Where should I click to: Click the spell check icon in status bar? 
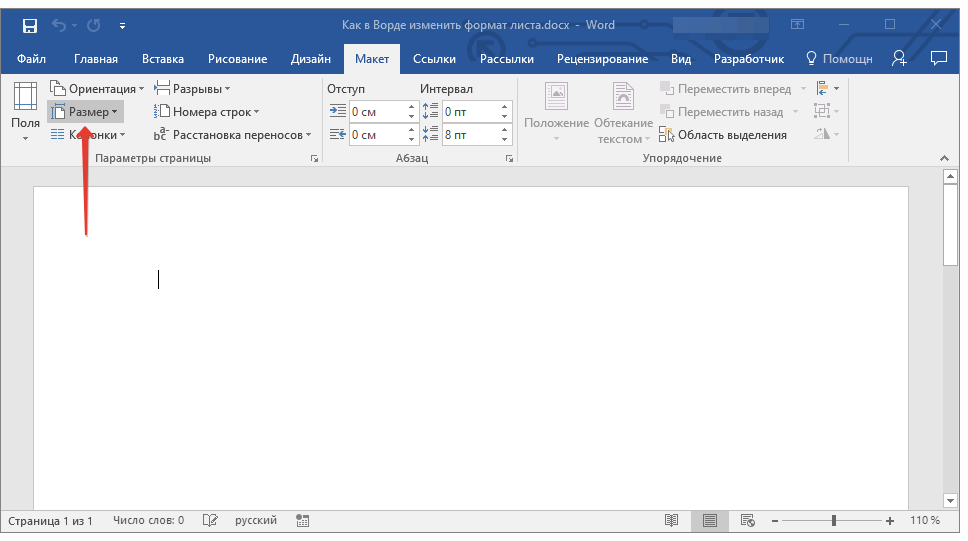click(210, 521)
